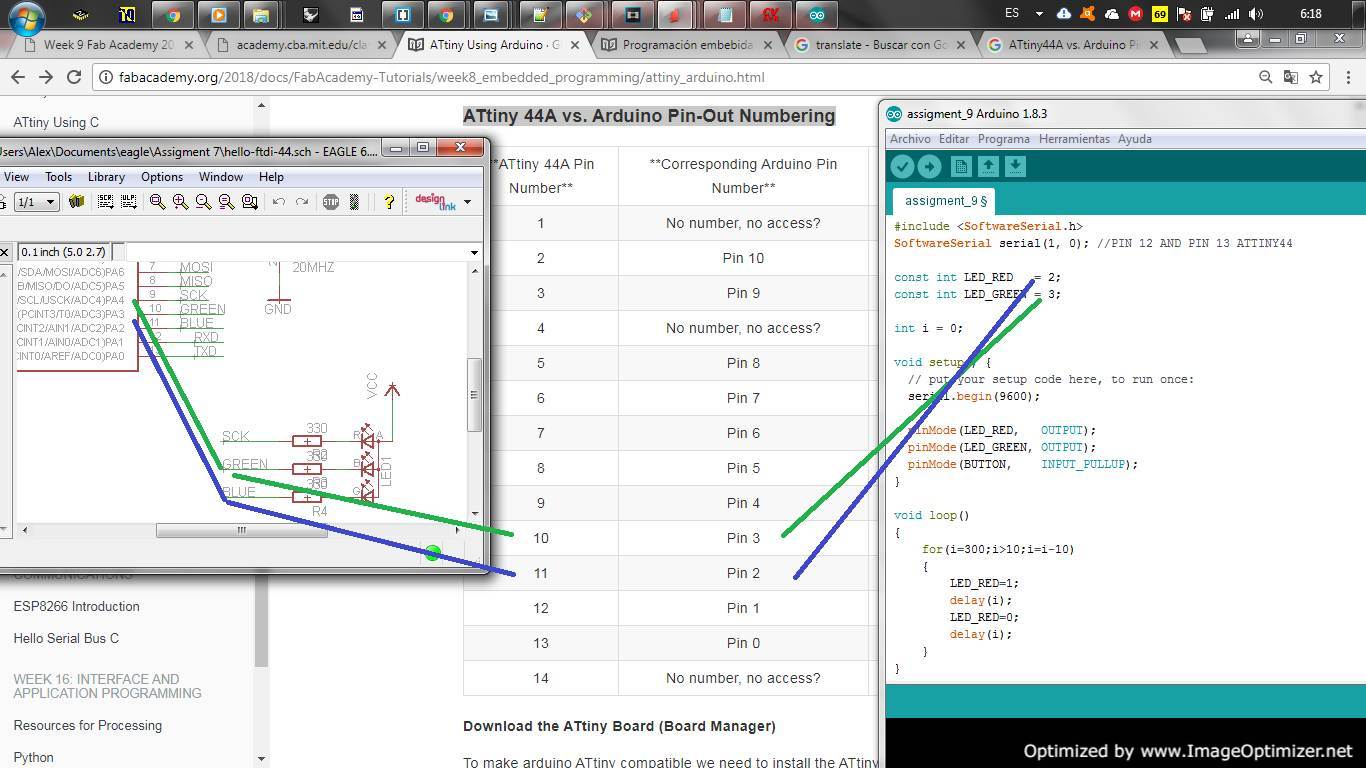
Task: Click EAGLE's Use library books icon
Action: tap(76, 202)
